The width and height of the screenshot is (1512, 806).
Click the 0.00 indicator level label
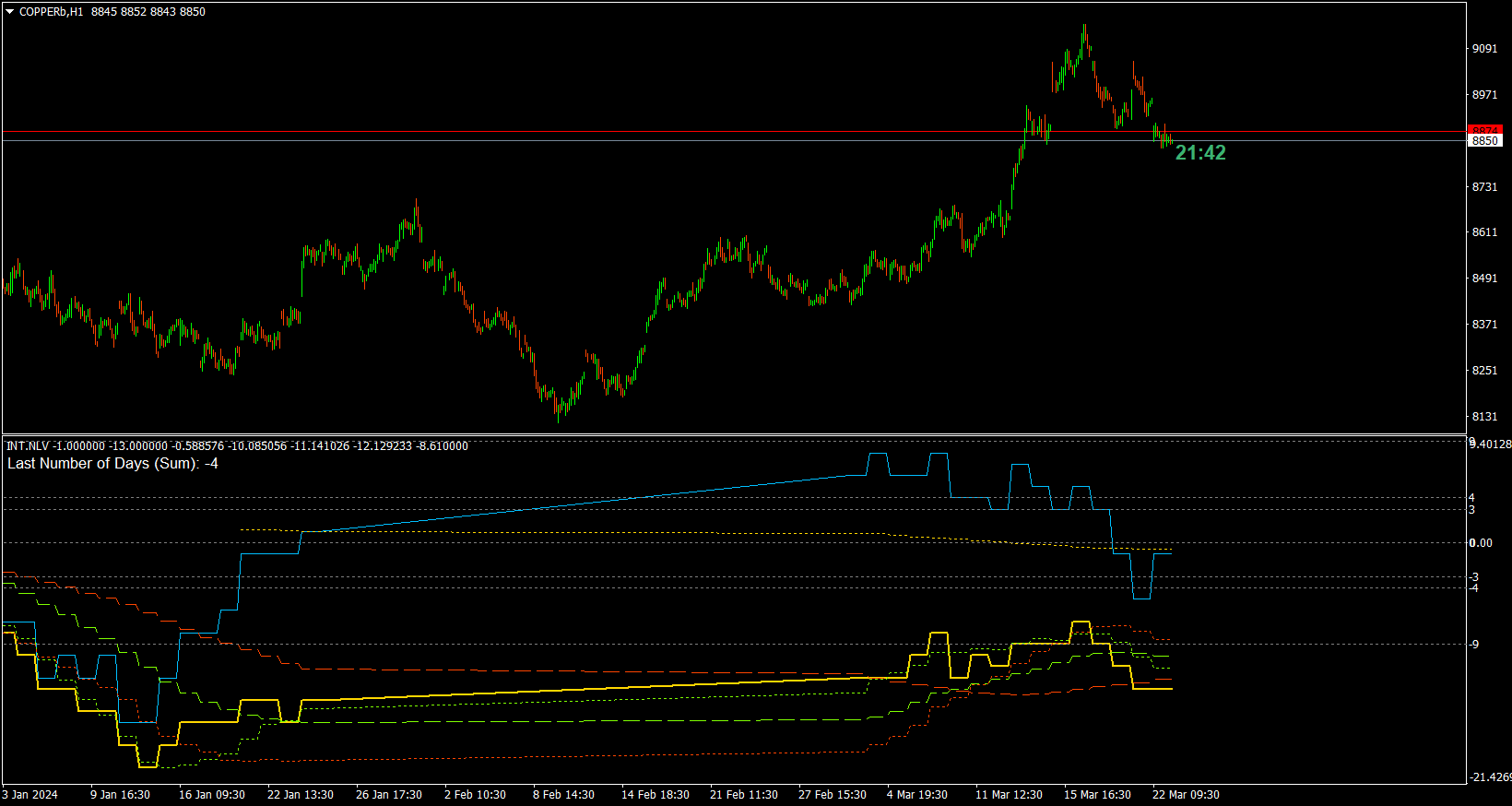pyautogui.click(x=1481, y=543)
